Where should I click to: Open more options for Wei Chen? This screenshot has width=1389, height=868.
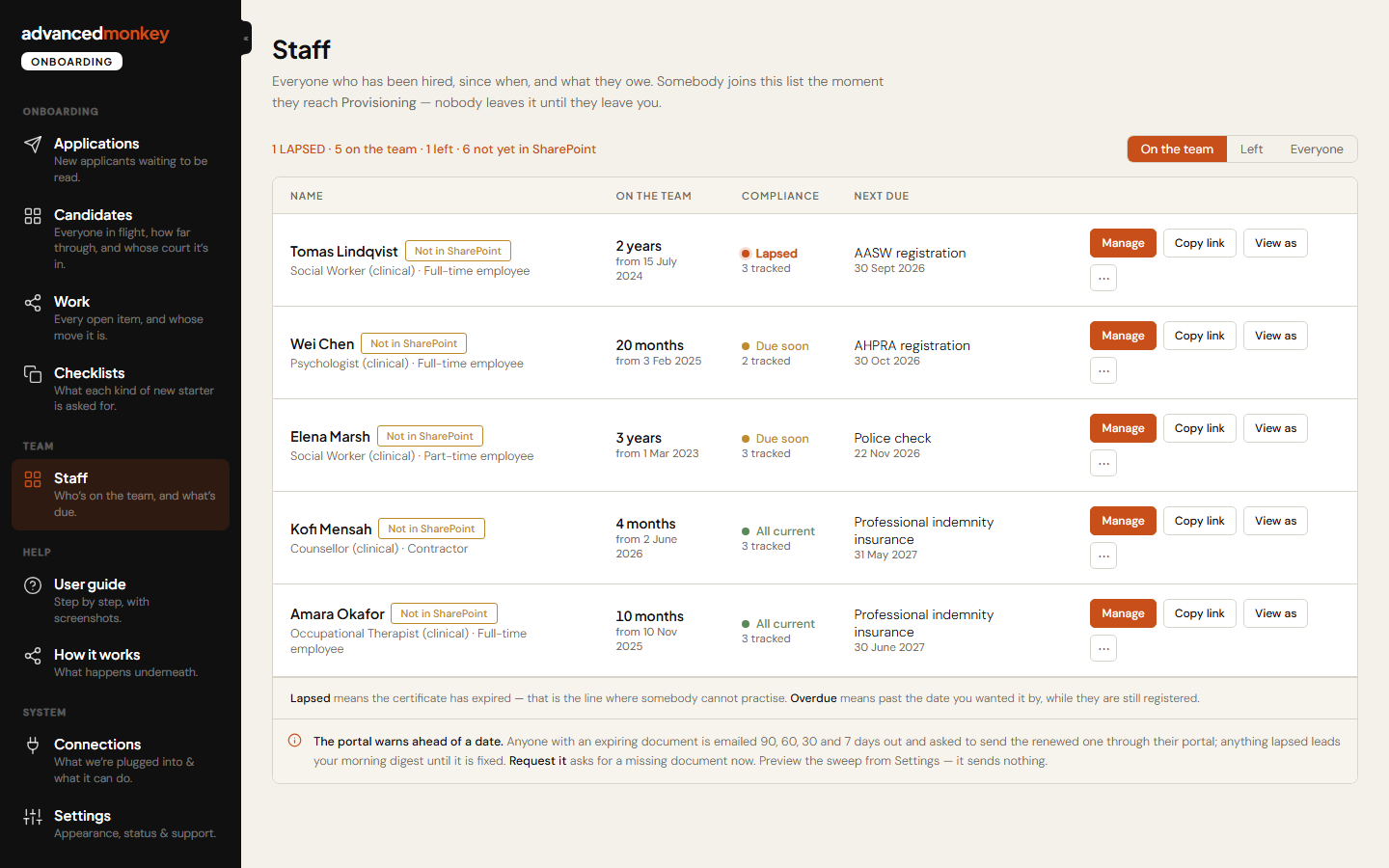tap(1103, 370)
